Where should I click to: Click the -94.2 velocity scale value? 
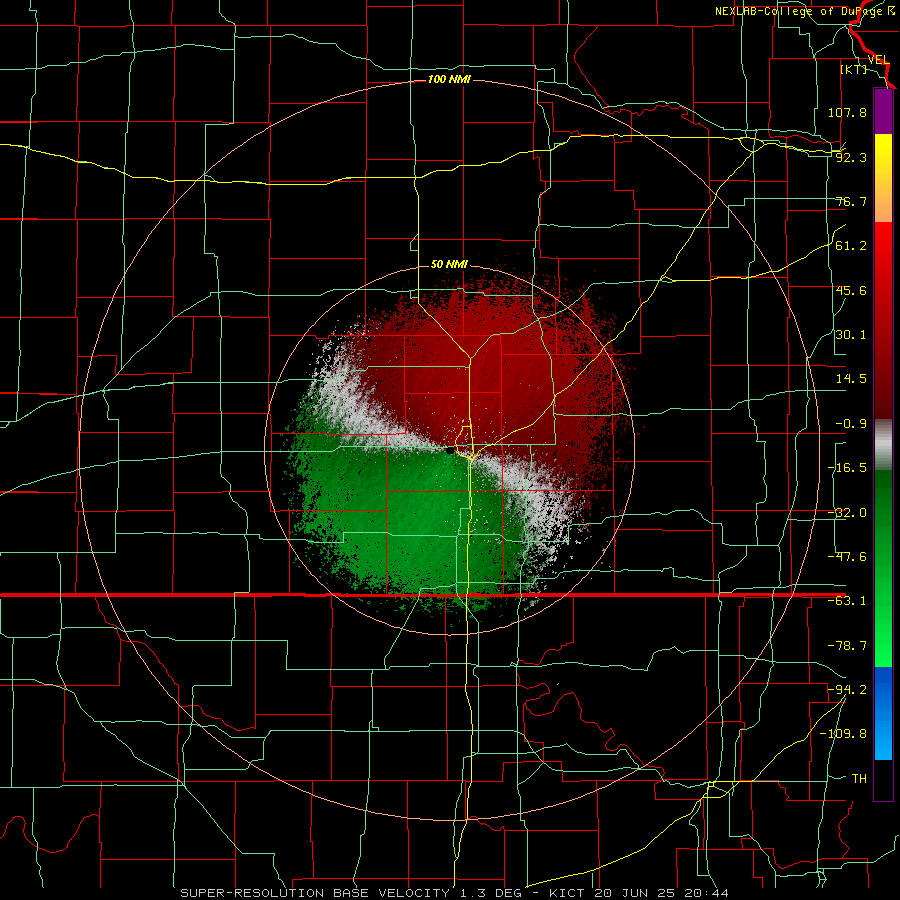point(847,690)
